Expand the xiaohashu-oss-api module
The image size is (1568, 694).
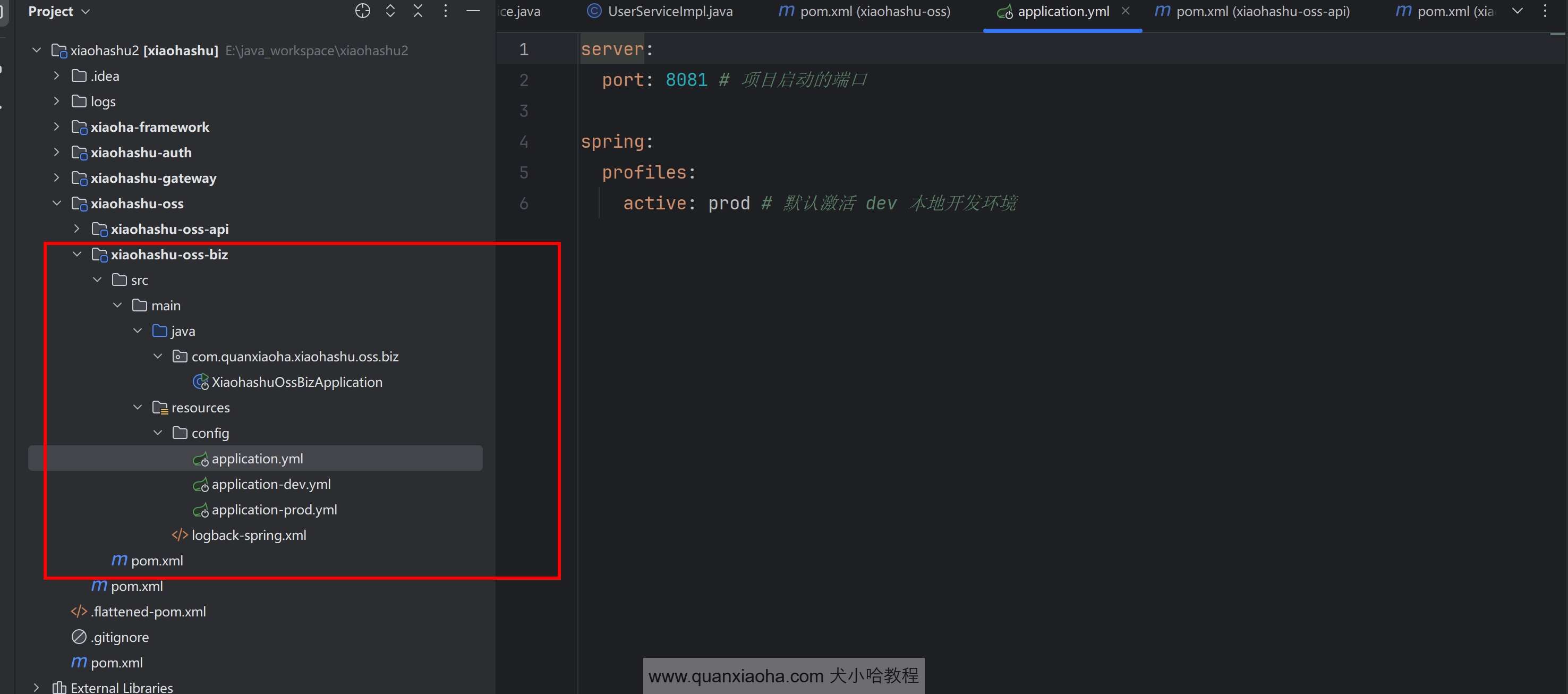click(76, 229)
